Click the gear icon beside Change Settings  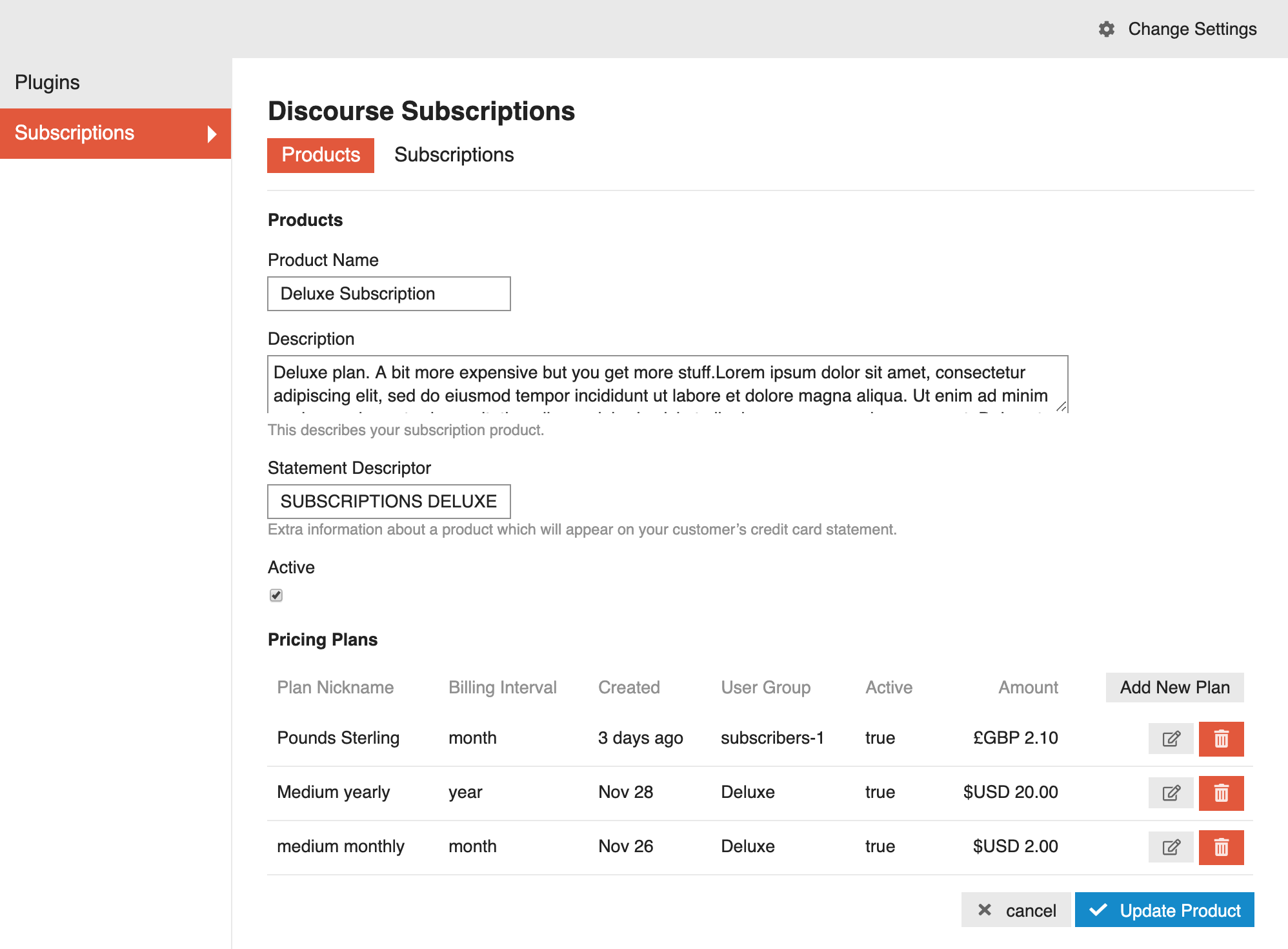pyautogui.click(x=1107, y=29)
